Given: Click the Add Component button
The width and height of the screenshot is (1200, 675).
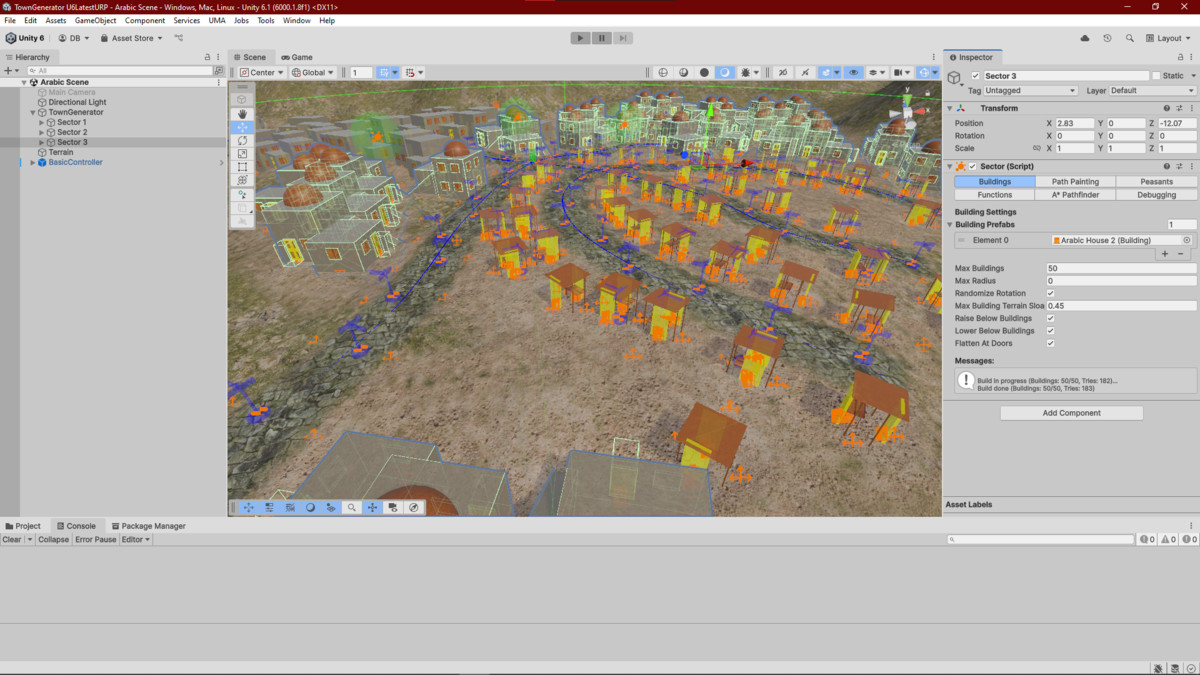Looking at the screenshot, I should pyautogui.click(x=1071, y=413).
